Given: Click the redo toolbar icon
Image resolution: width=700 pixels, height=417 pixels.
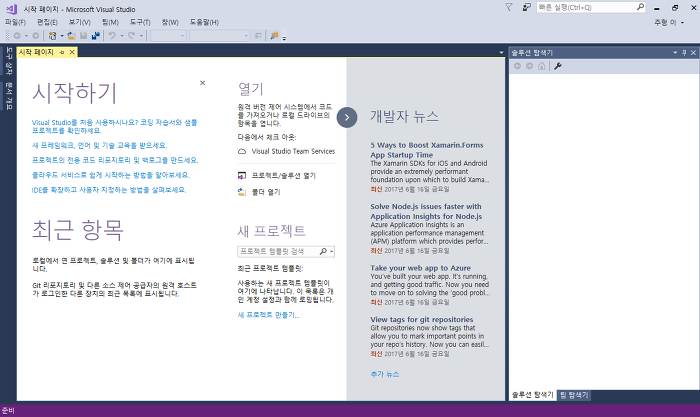Looking at the screenshot, I should [131, 36].
